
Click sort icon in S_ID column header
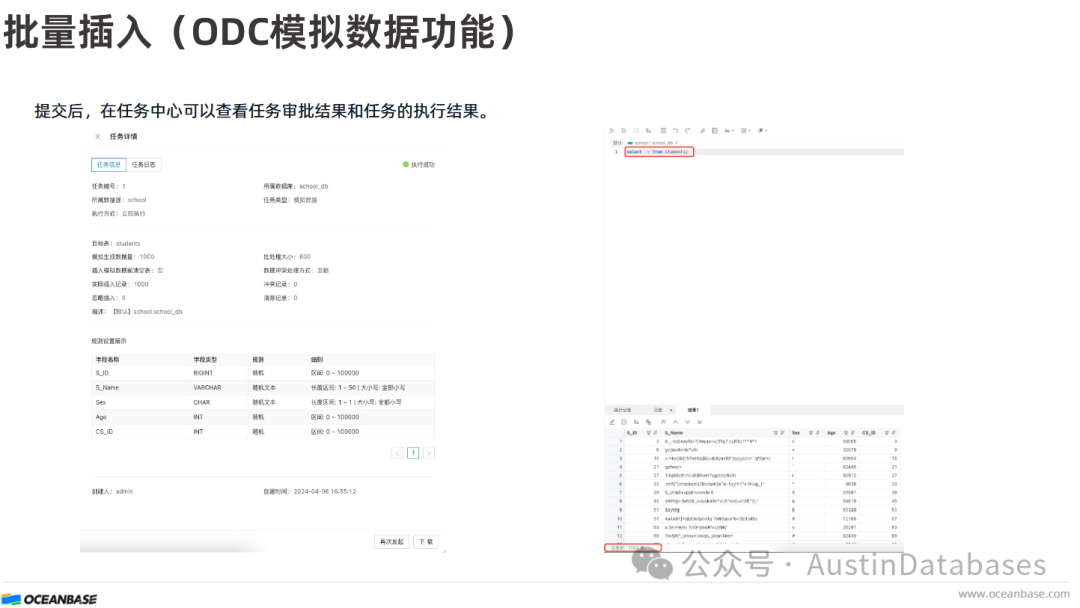(x=655, y=433)
